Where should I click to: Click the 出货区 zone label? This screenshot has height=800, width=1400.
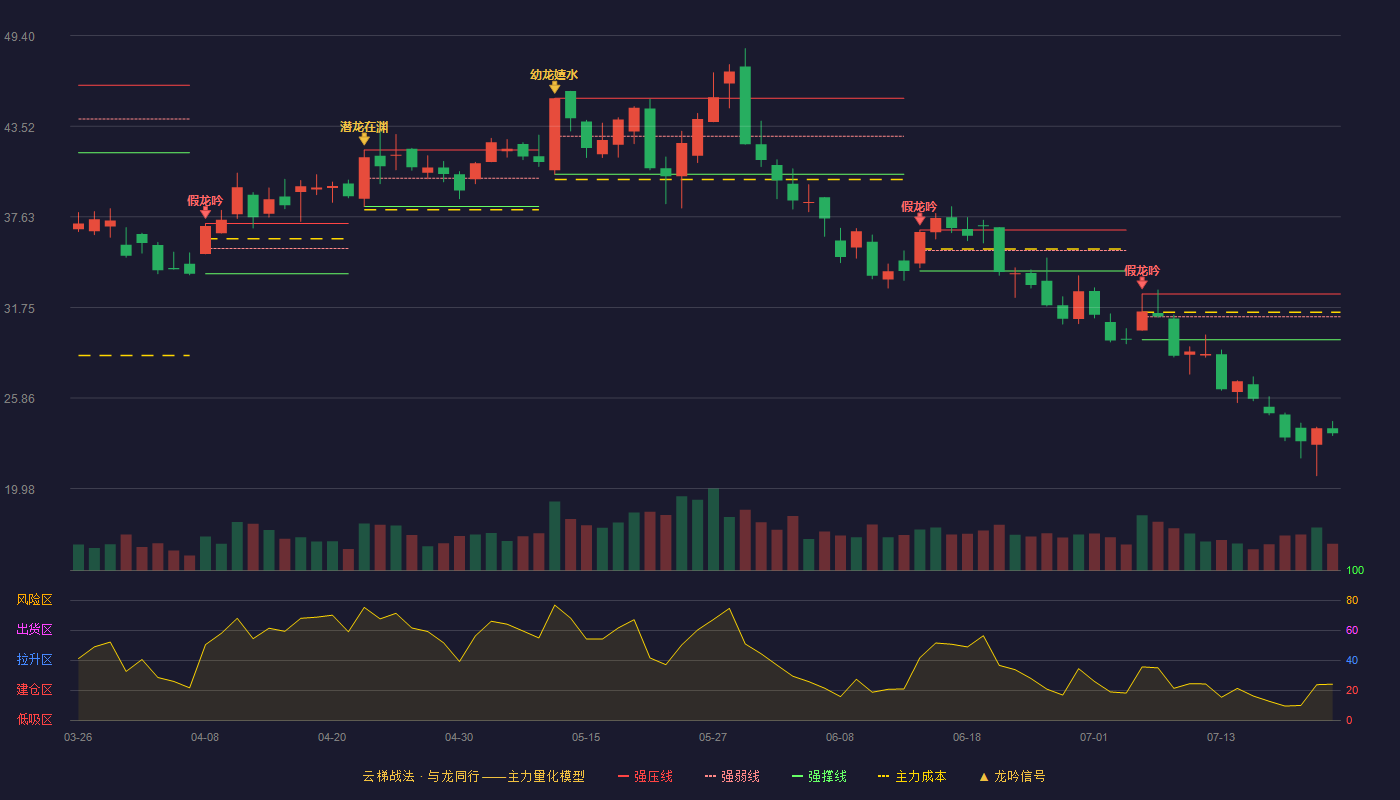click(x=34, y=630)
